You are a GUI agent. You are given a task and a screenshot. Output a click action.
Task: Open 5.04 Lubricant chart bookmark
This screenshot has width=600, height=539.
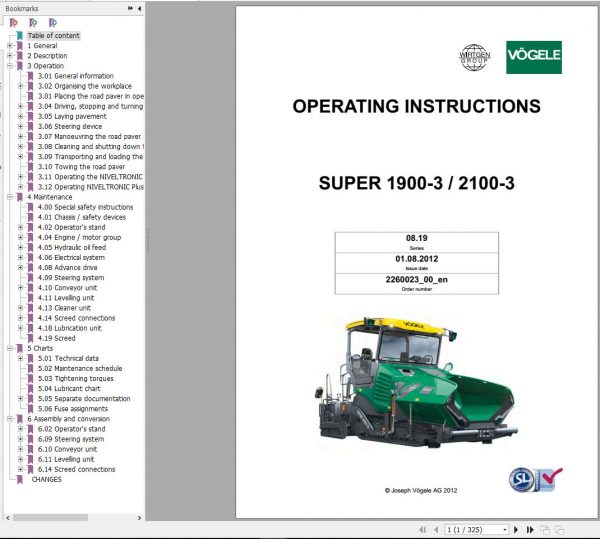click(x=69, y=389)
